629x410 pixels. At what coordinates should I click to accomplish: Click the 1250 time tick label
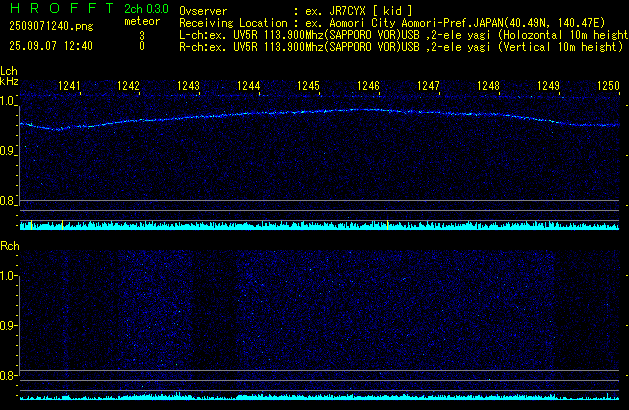(609, 86)
